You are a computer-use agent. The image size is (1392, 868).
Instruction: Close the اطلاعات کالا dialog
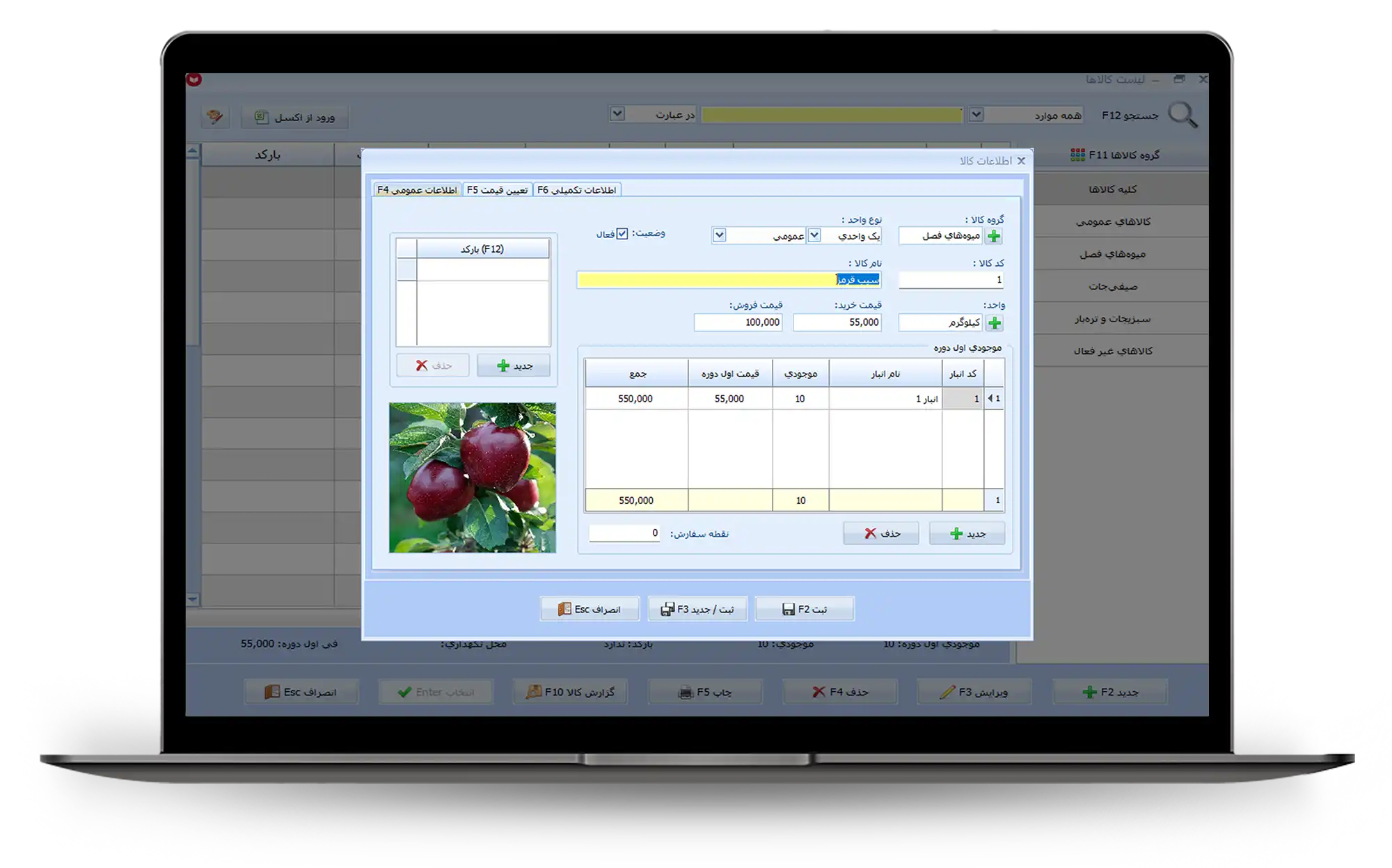[1021, 161]
